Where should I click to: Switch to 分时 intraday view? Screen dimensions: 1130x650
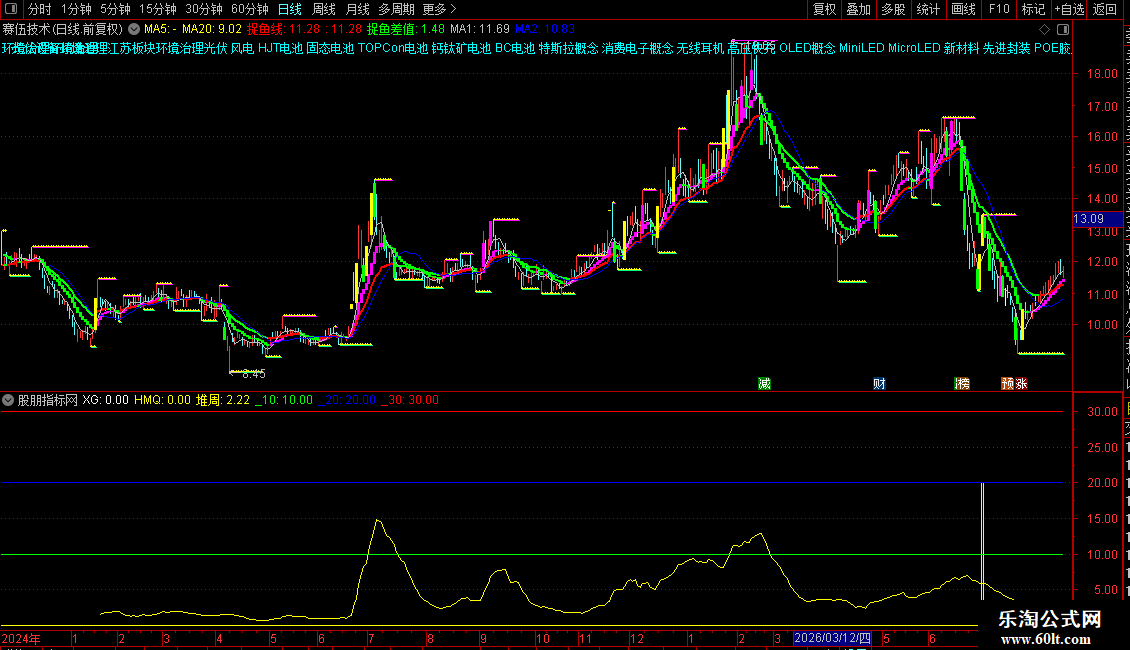40,9
